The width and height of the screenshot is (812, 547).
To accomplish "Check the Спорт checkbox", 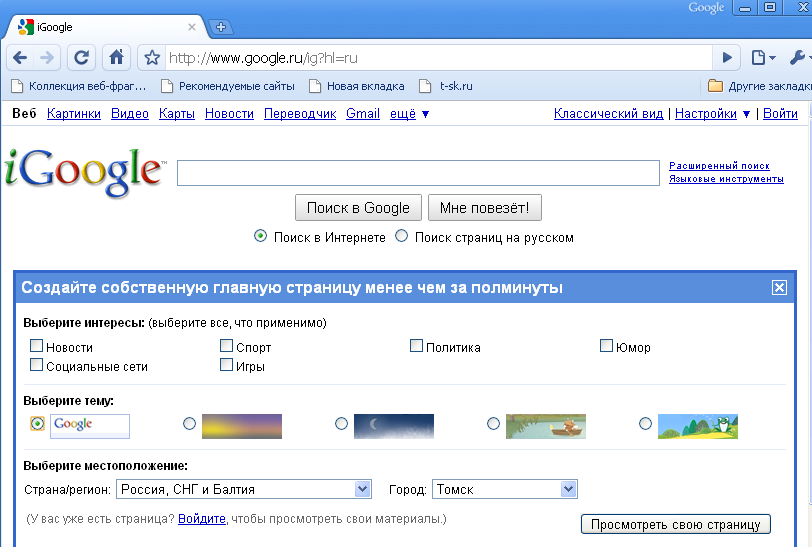I will [x=226, y=346].
